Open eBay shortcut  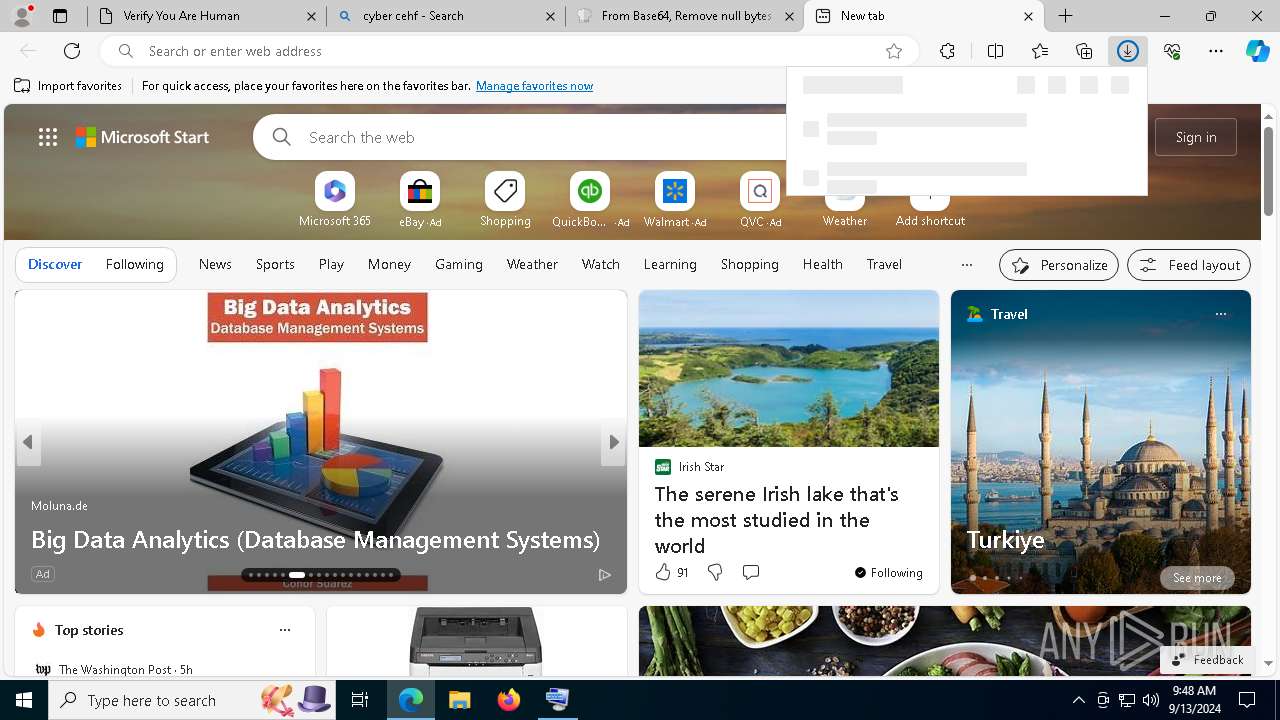point(420,199)
